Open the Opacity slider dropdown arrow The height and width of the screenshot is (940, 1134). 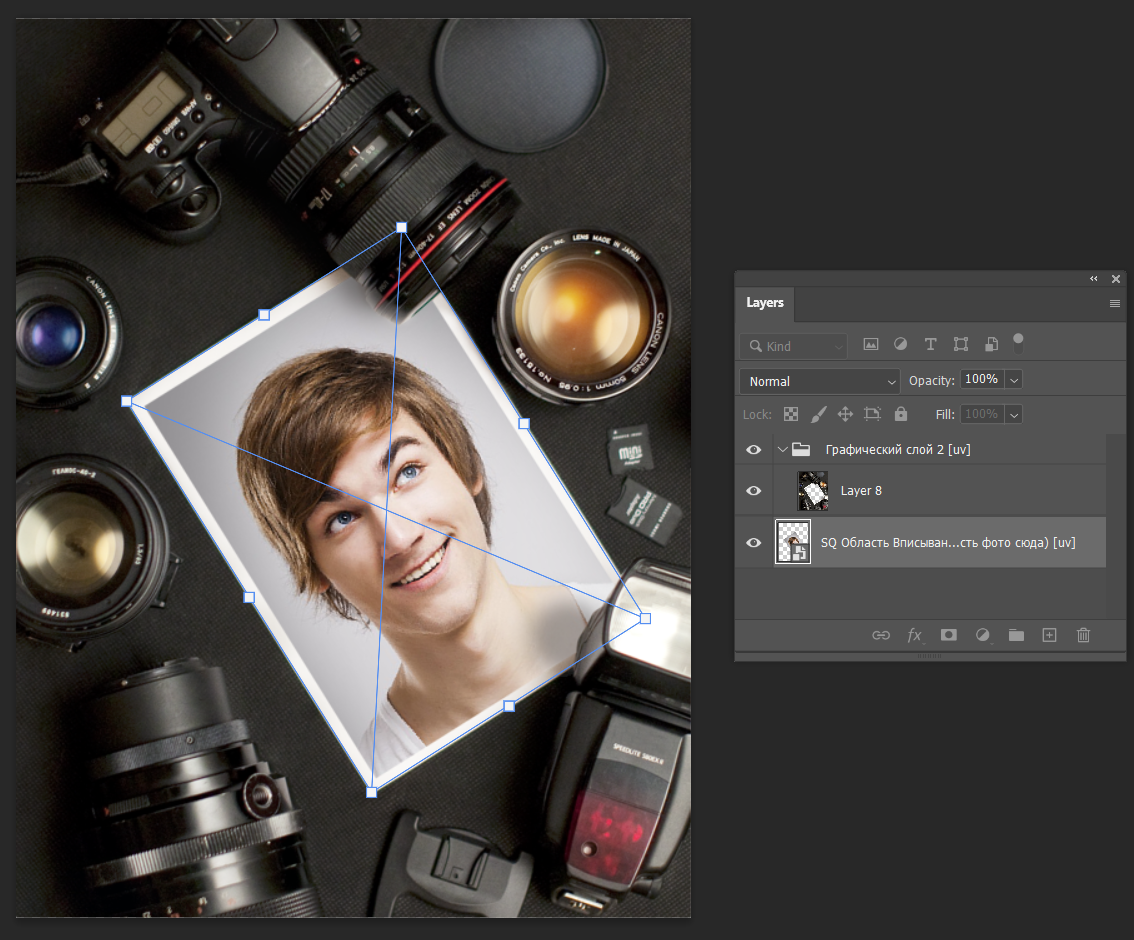point(1014,380)
